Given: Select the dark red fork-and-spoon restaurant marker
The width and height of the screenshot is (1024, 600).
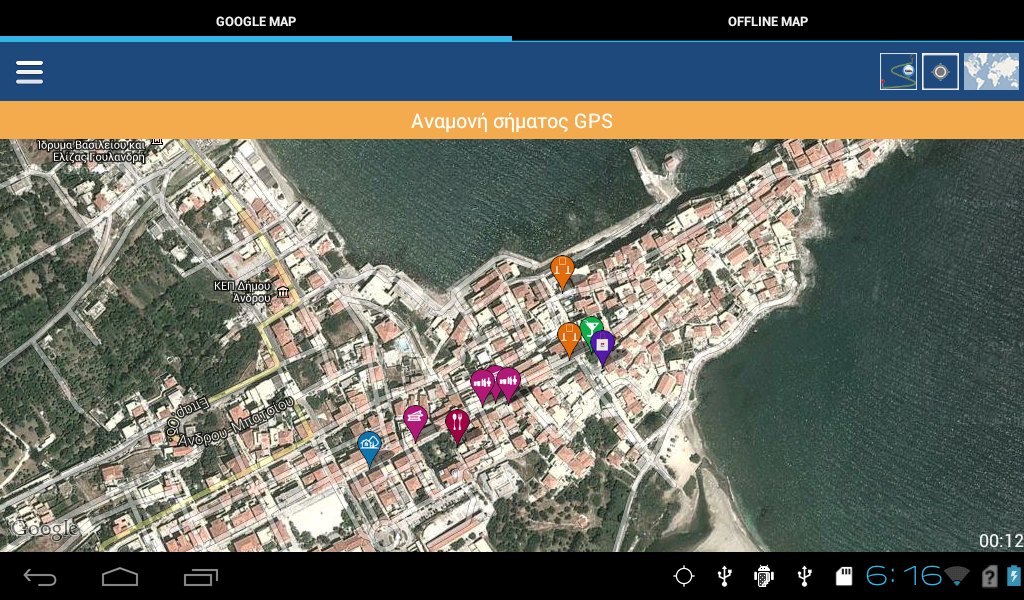Looking at the screenshot, I should [x=457, y=426].
